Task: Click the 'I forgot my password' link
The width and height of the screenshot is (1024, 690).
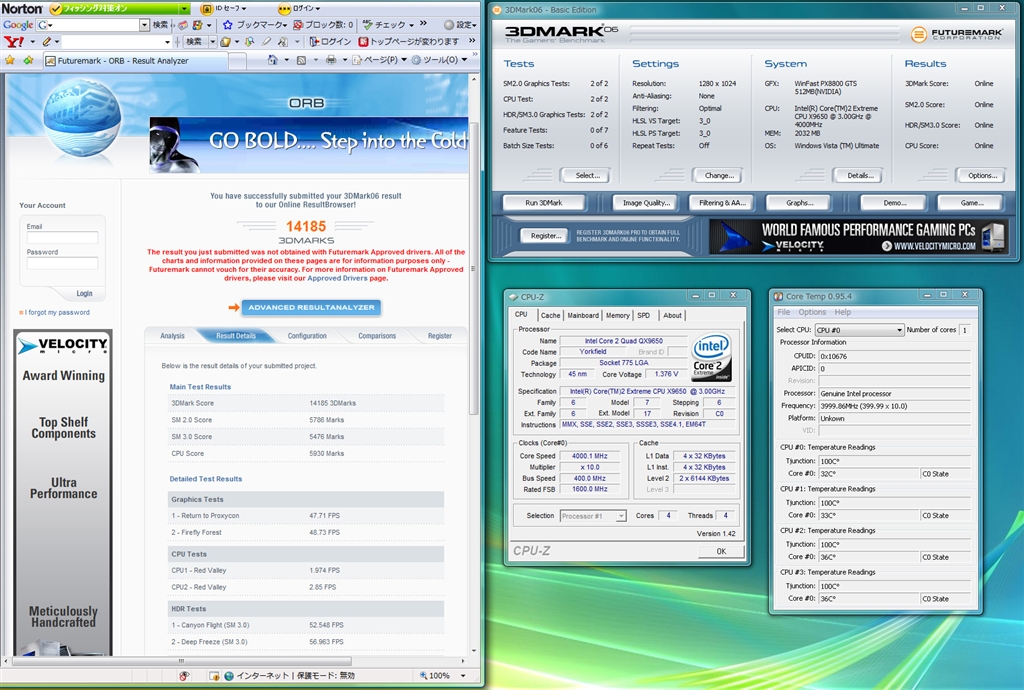Action: click(56, 312)
